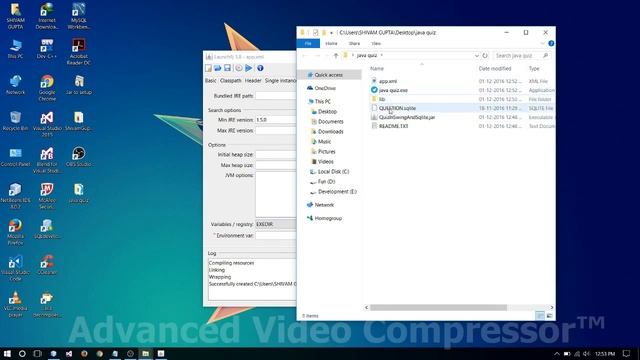Click the Search java quiz box
The image size is (640, 360).
click(x=522, y=56)
